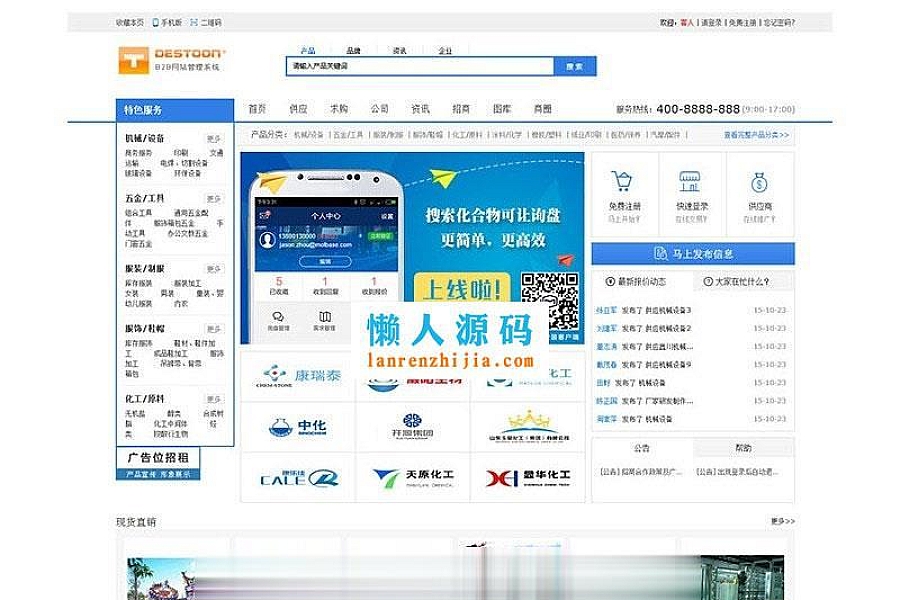Click the 广告位招租 ad banner
Screen dimensions: 900x600
pos(158,464)
